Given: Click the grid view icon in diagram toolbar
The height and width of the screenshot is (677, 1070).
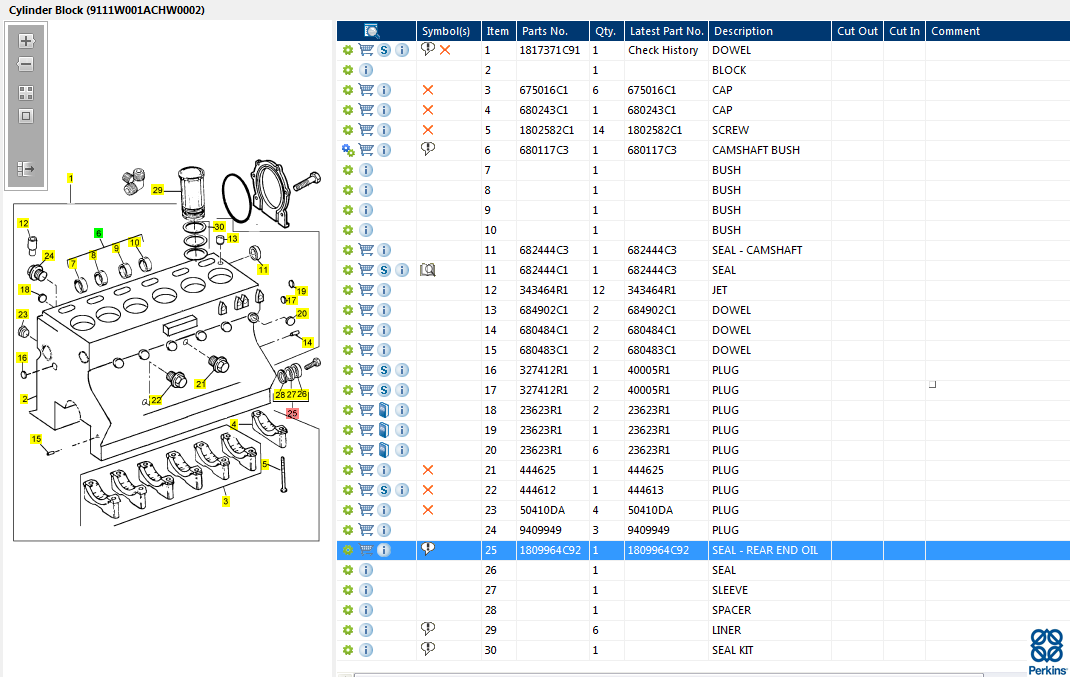Looking at the screenshot, I should 26,93.
